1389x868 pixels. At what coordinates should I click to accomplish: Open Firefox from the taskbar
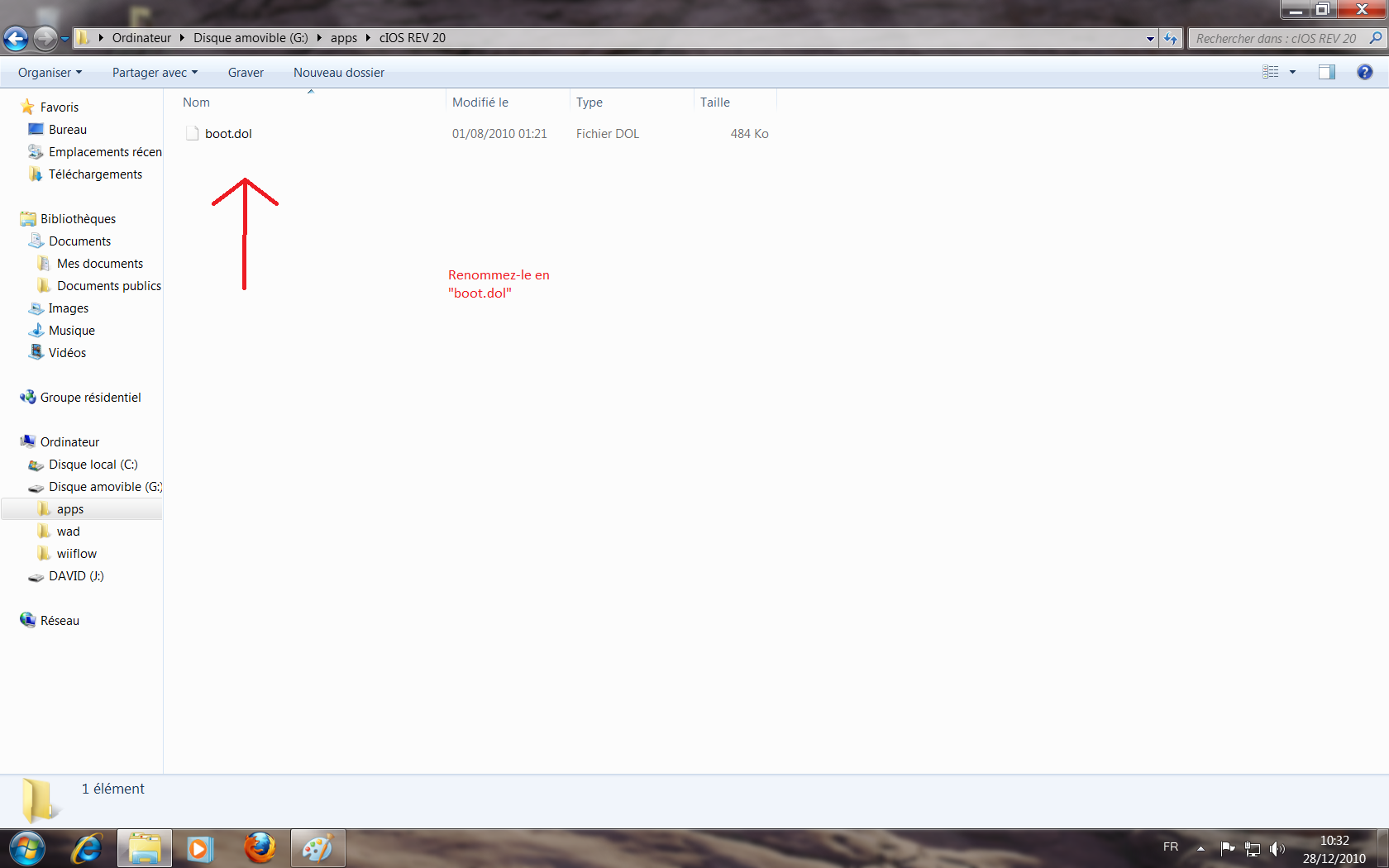(260, 849)
